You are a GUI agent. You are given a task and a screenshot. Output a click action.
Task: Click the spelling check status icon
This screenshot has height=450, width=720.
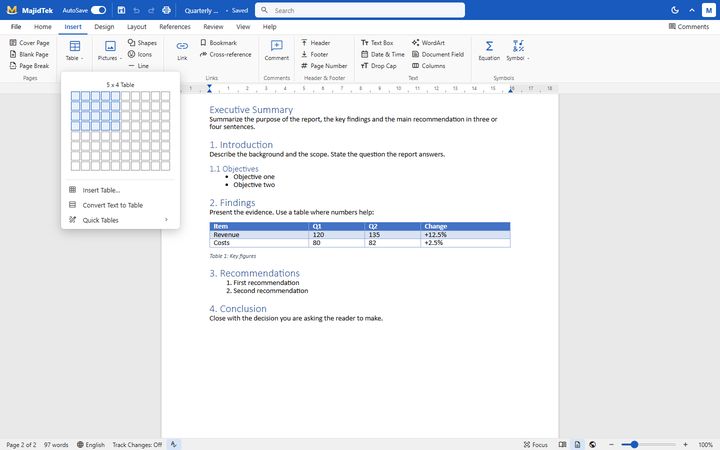click(174, 444)
